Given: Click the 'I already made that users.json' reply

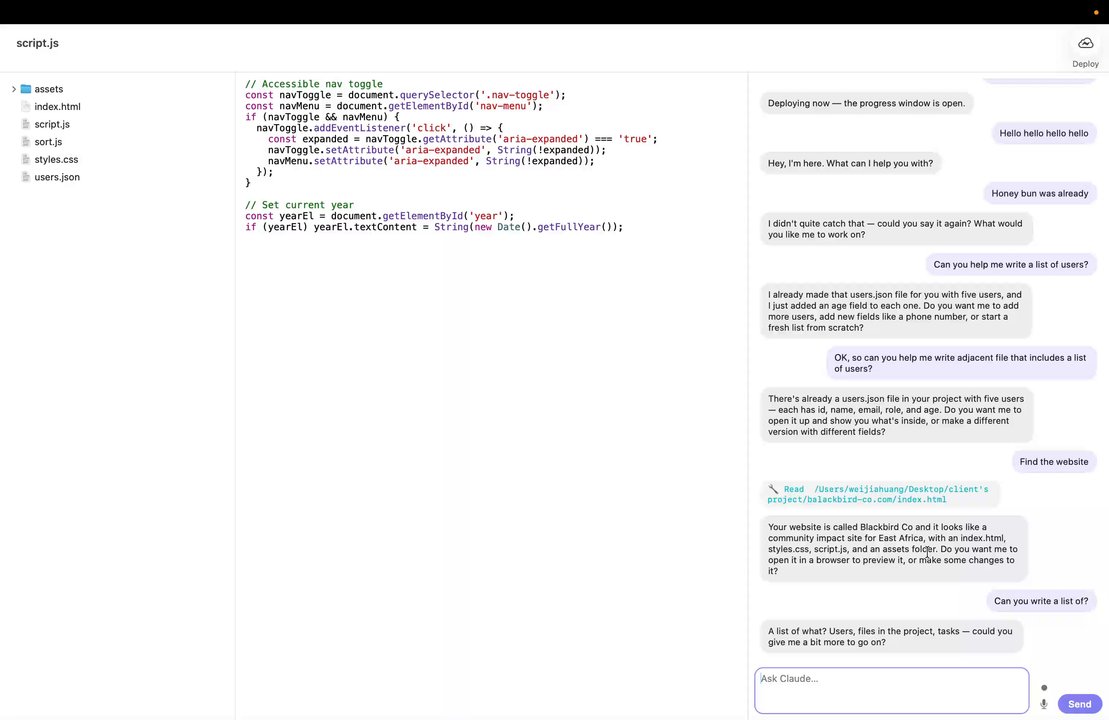Looking at the screenshot, I should click(x=895, y=311).
